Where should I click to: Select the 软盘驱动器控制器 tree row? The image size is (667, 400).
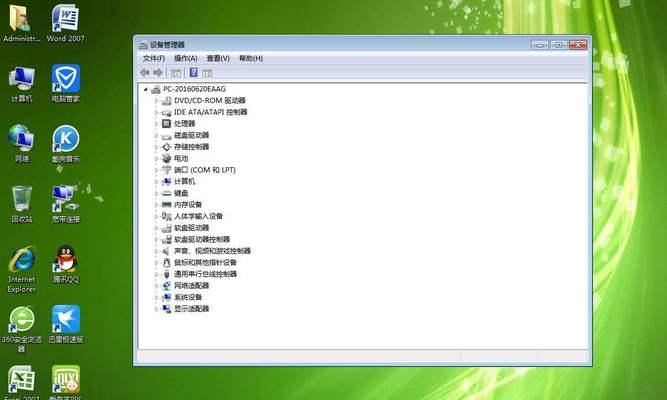pos(202,239)
